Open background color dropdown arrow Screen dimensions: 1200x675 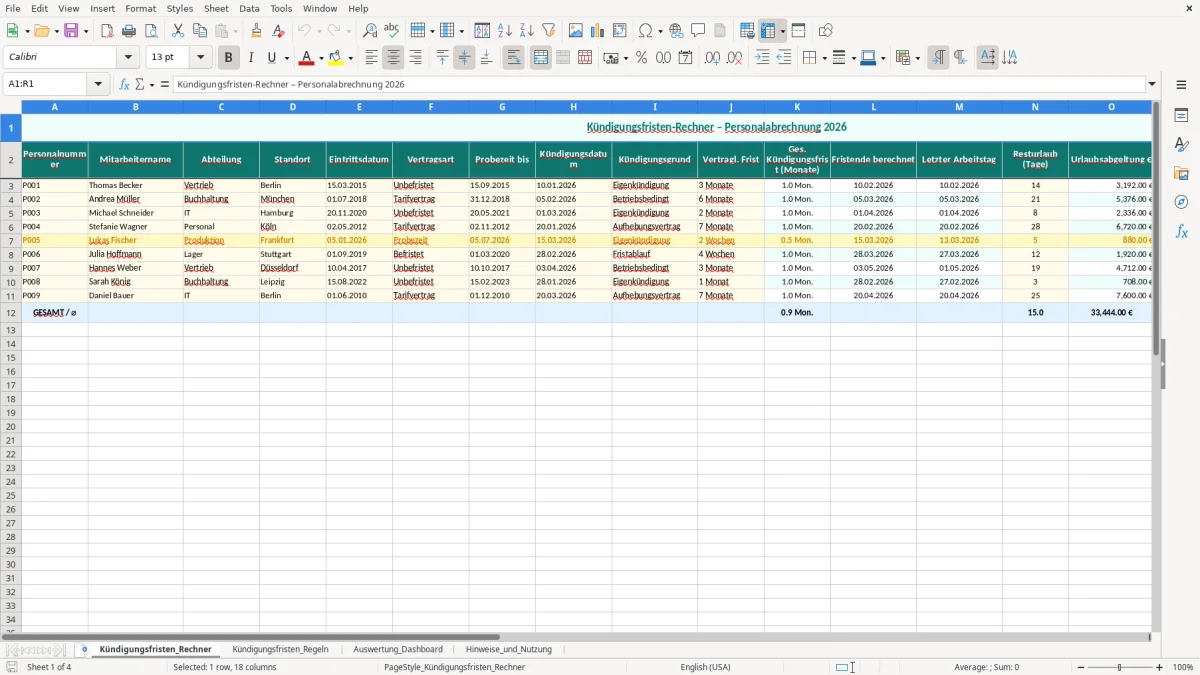[350, 59]
